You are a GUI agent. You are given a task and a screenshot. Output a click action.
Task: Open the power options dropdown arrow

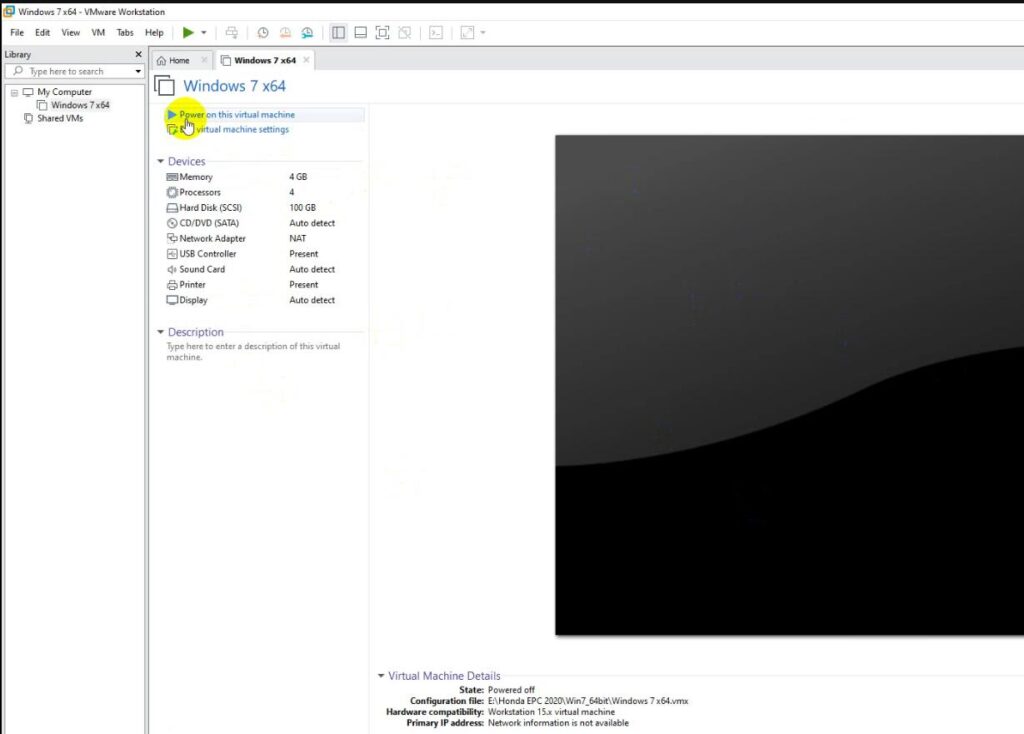tap(203, 32)
